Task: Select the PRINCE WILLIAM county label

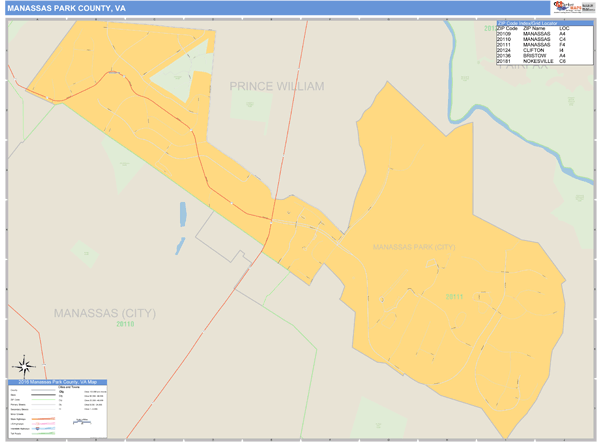Action: (277, 86)
